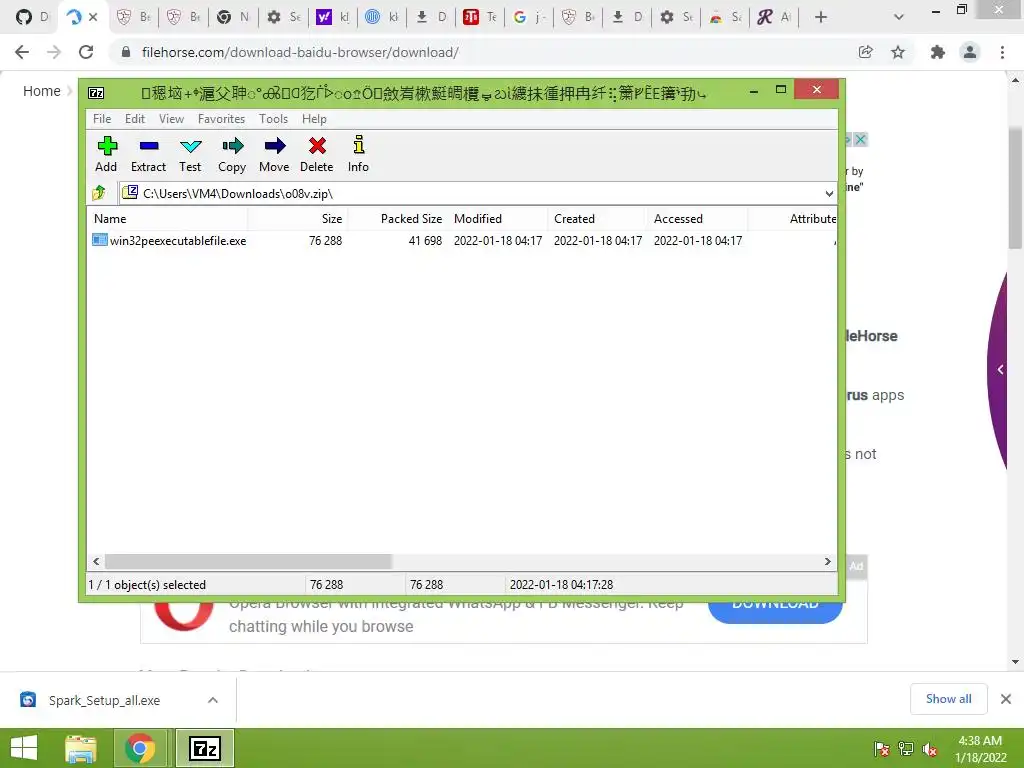Click Show all downloads
This screenshot has height=768, width=1024.
(948, 699)
